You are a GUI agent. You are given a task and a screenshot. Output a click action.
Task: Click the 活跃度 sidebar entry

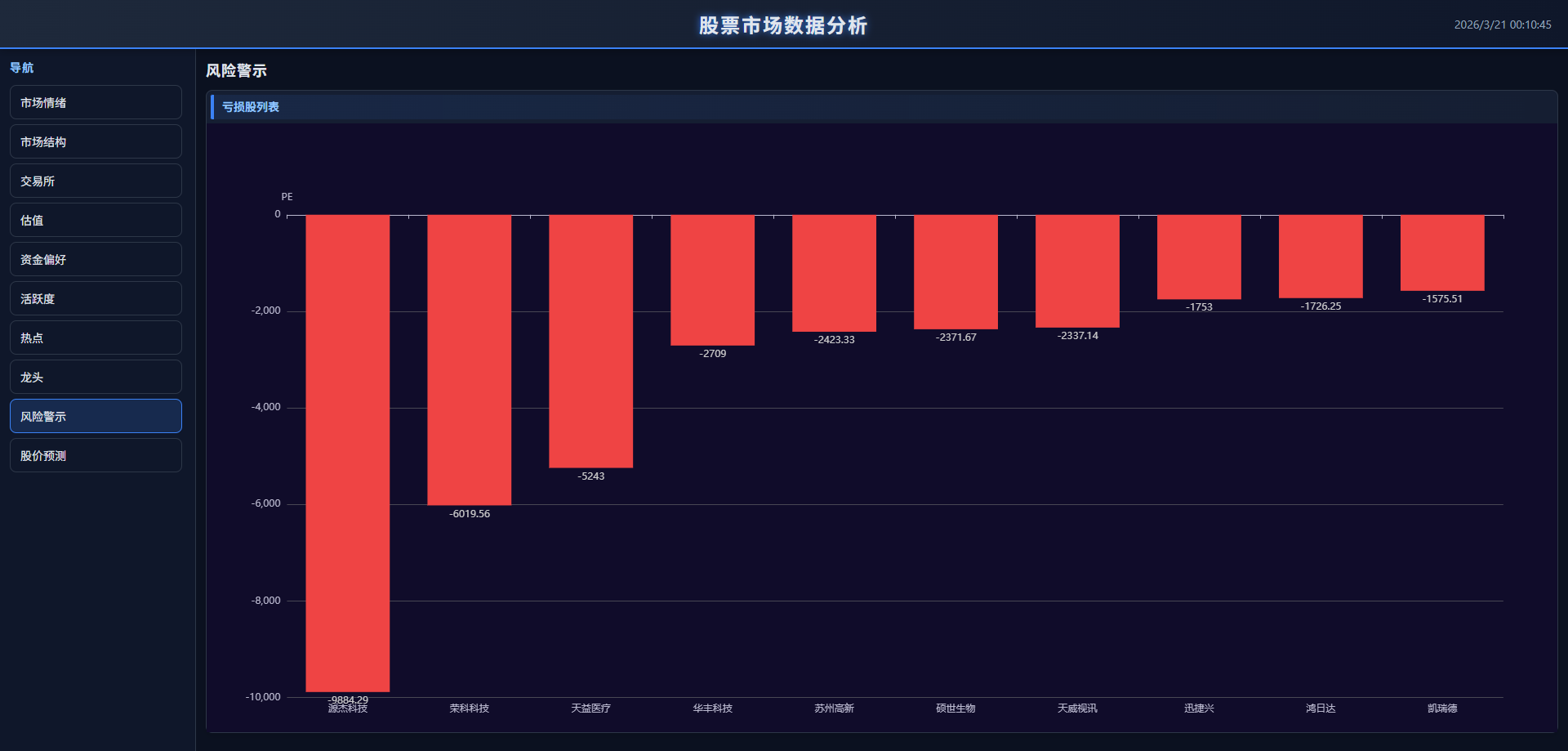(96, 299)
